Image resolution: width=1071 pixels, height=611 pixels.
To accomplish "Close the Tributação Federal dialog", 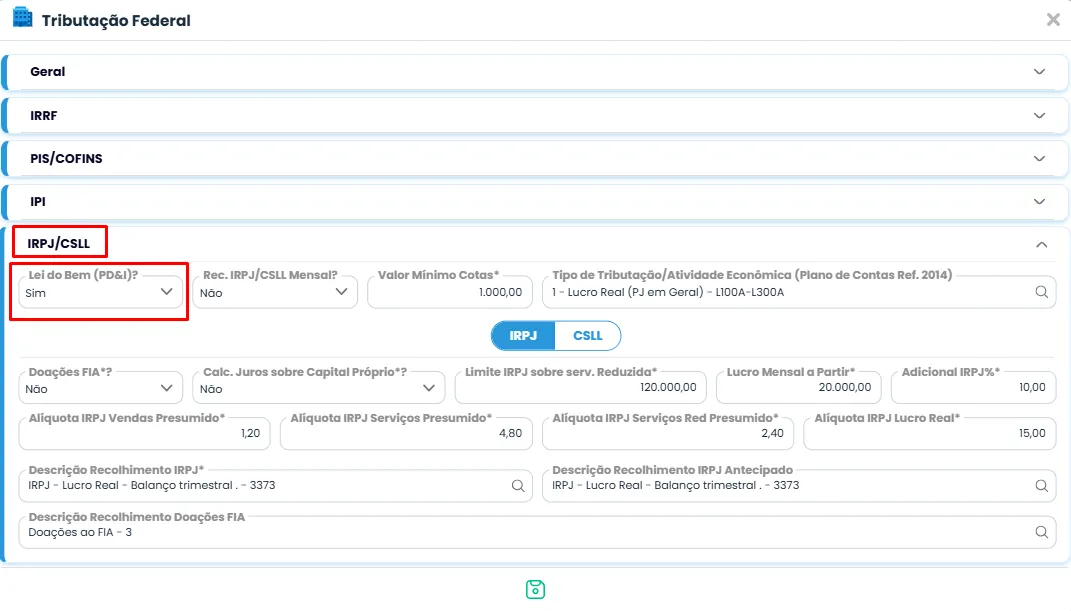I will 1053,20.
